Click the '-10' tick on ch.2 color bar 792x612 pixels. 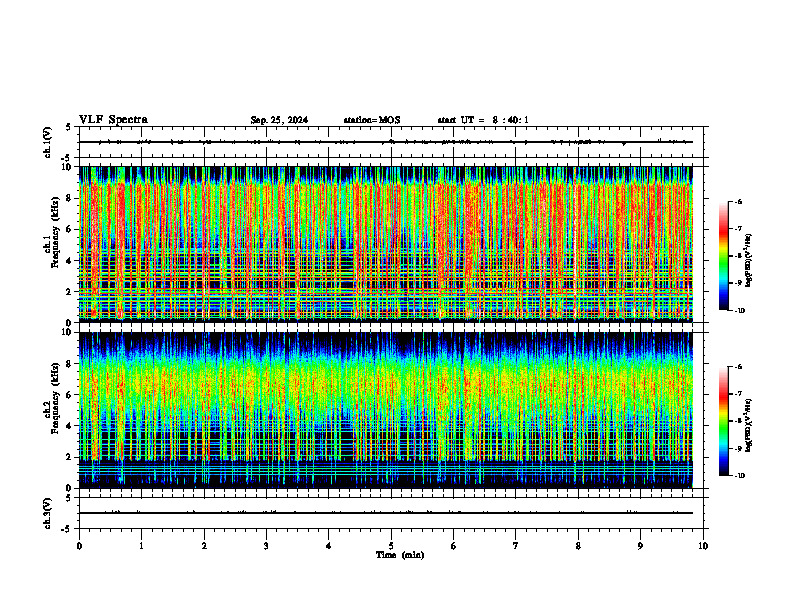coord(740,476)
